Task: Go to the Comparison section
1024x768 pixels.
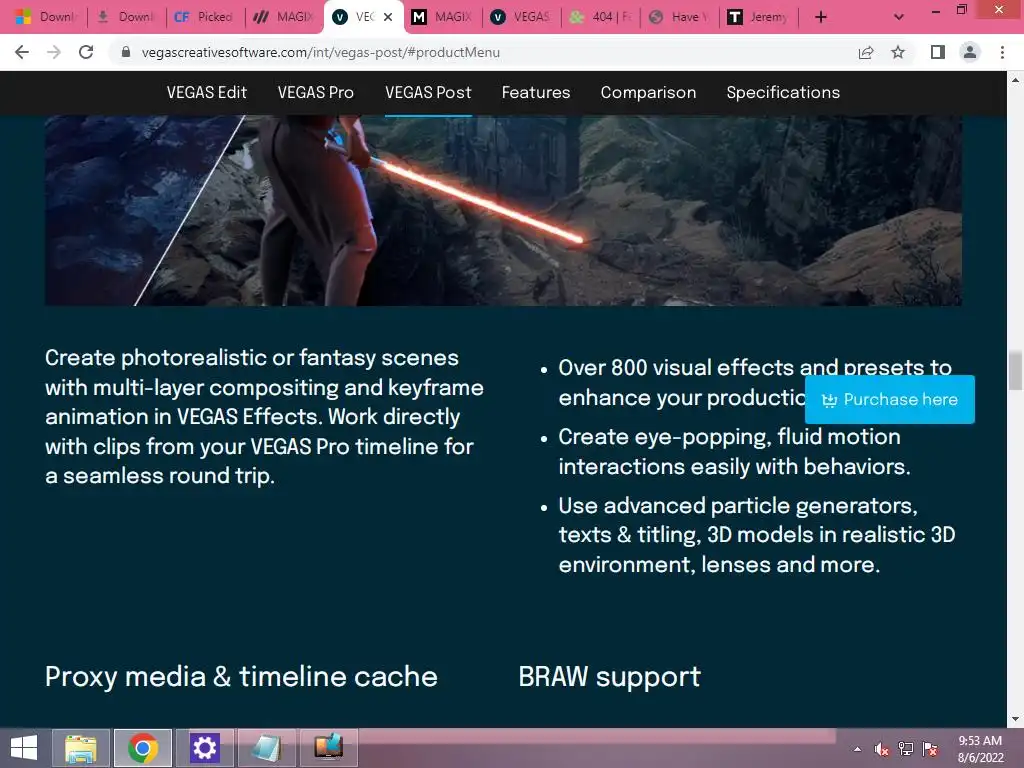Action: 648,93
